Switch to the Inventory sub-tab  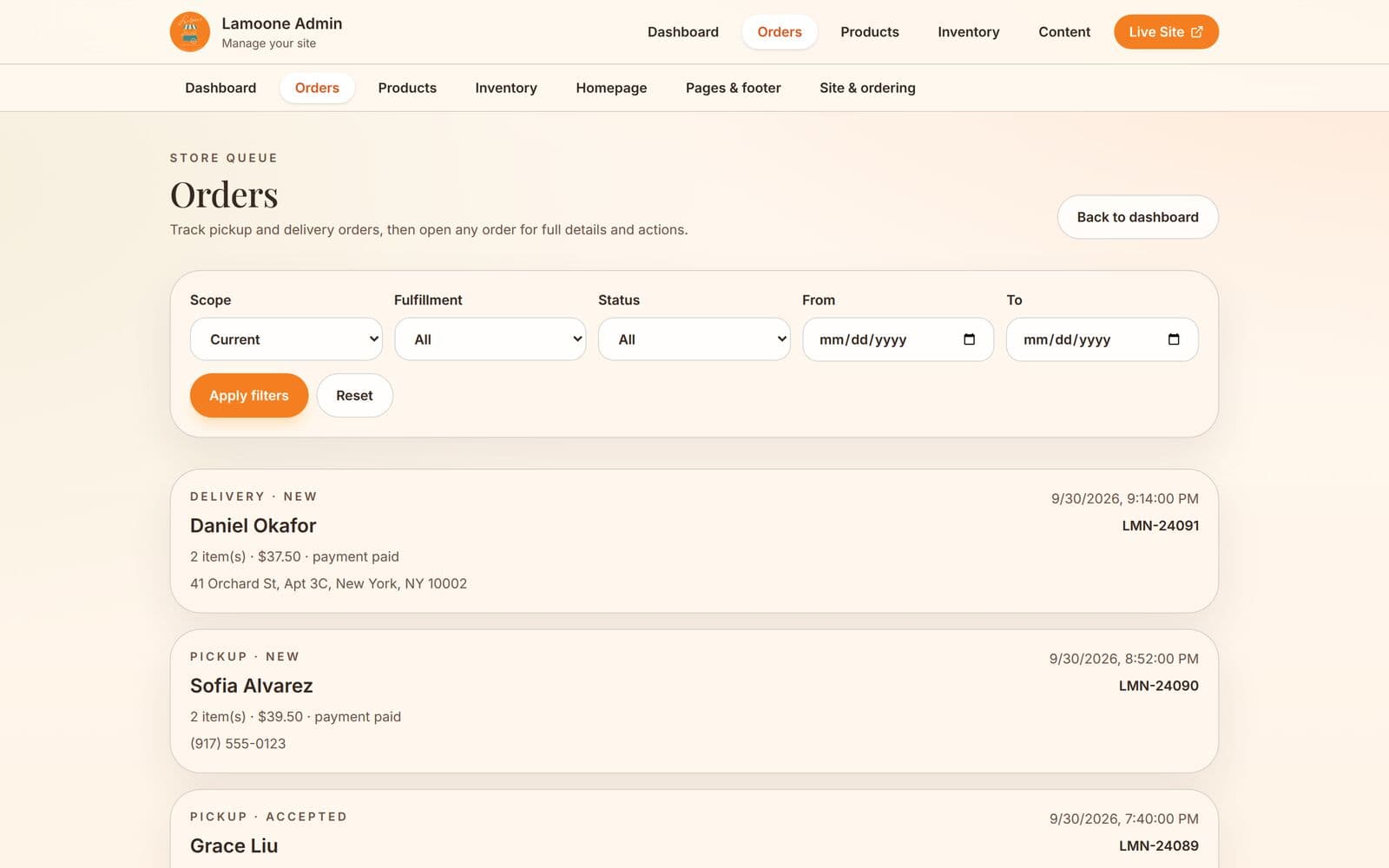click(x=506, y=88)
